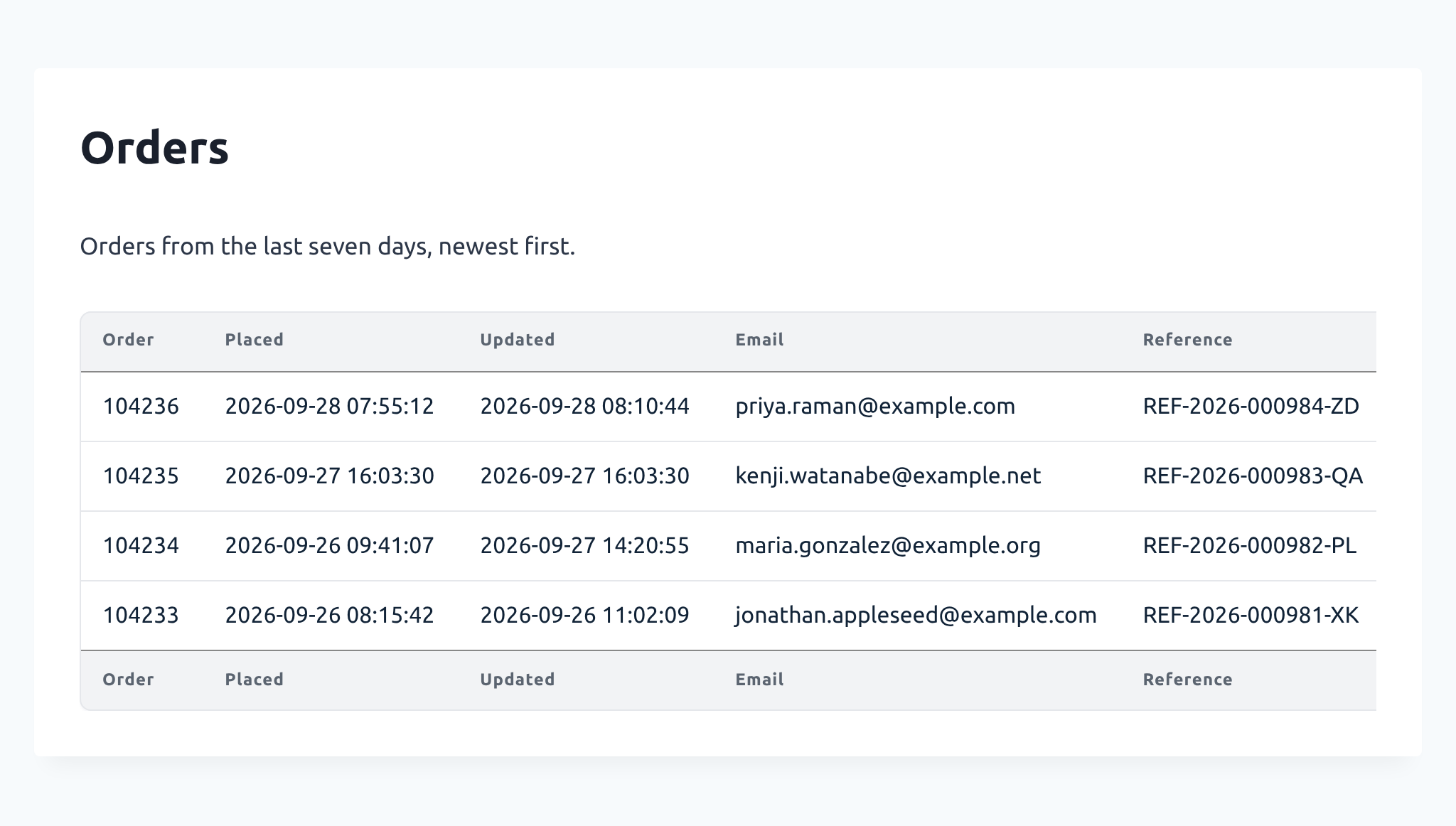
Task: Click placed time 2026-09-26 08:15:42
Action: click(329, 616)
